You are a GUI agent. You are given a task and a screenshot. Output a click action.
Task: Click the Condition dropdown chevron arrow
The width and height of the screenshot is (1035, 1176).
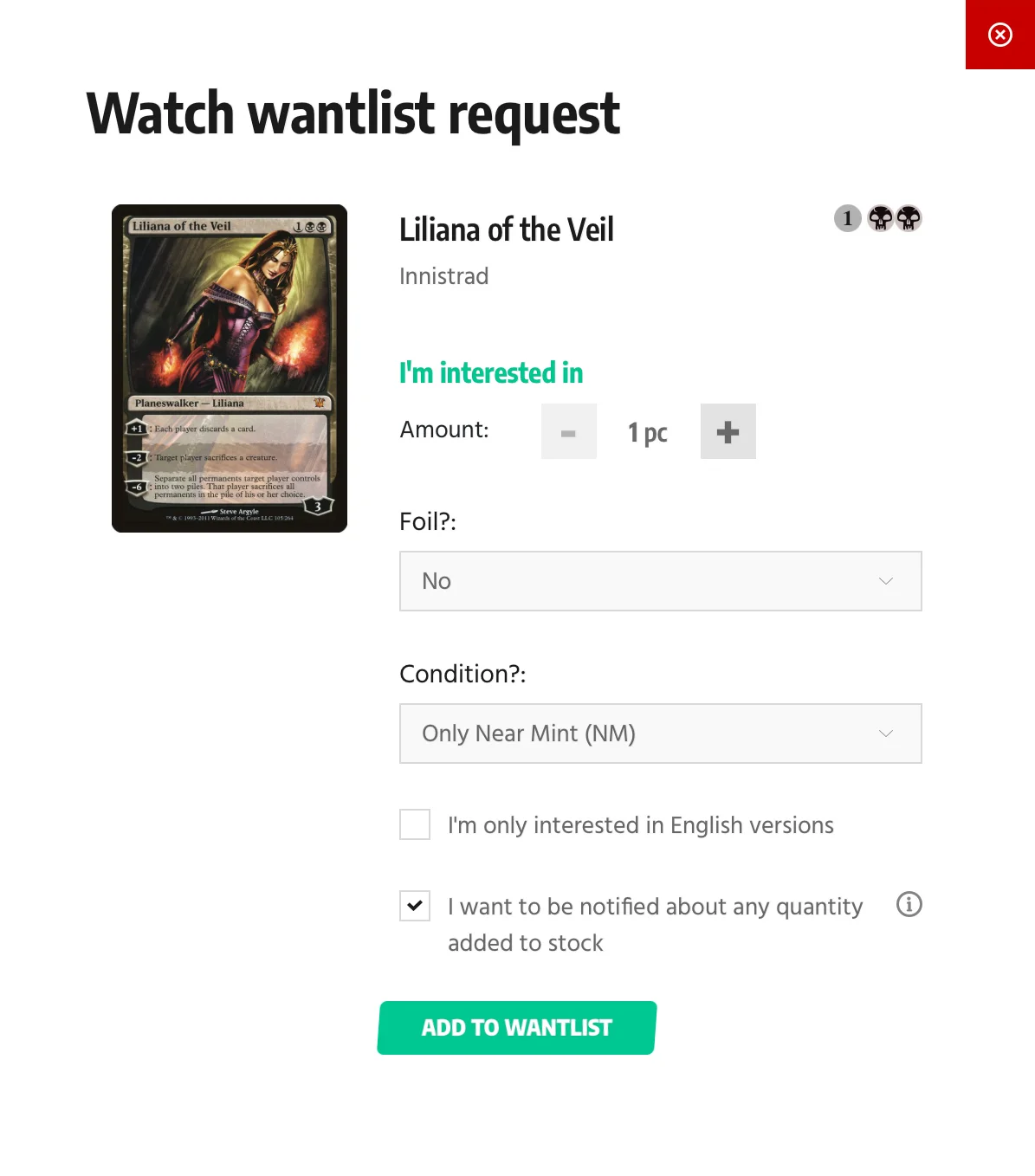click(x=886, y=733)
